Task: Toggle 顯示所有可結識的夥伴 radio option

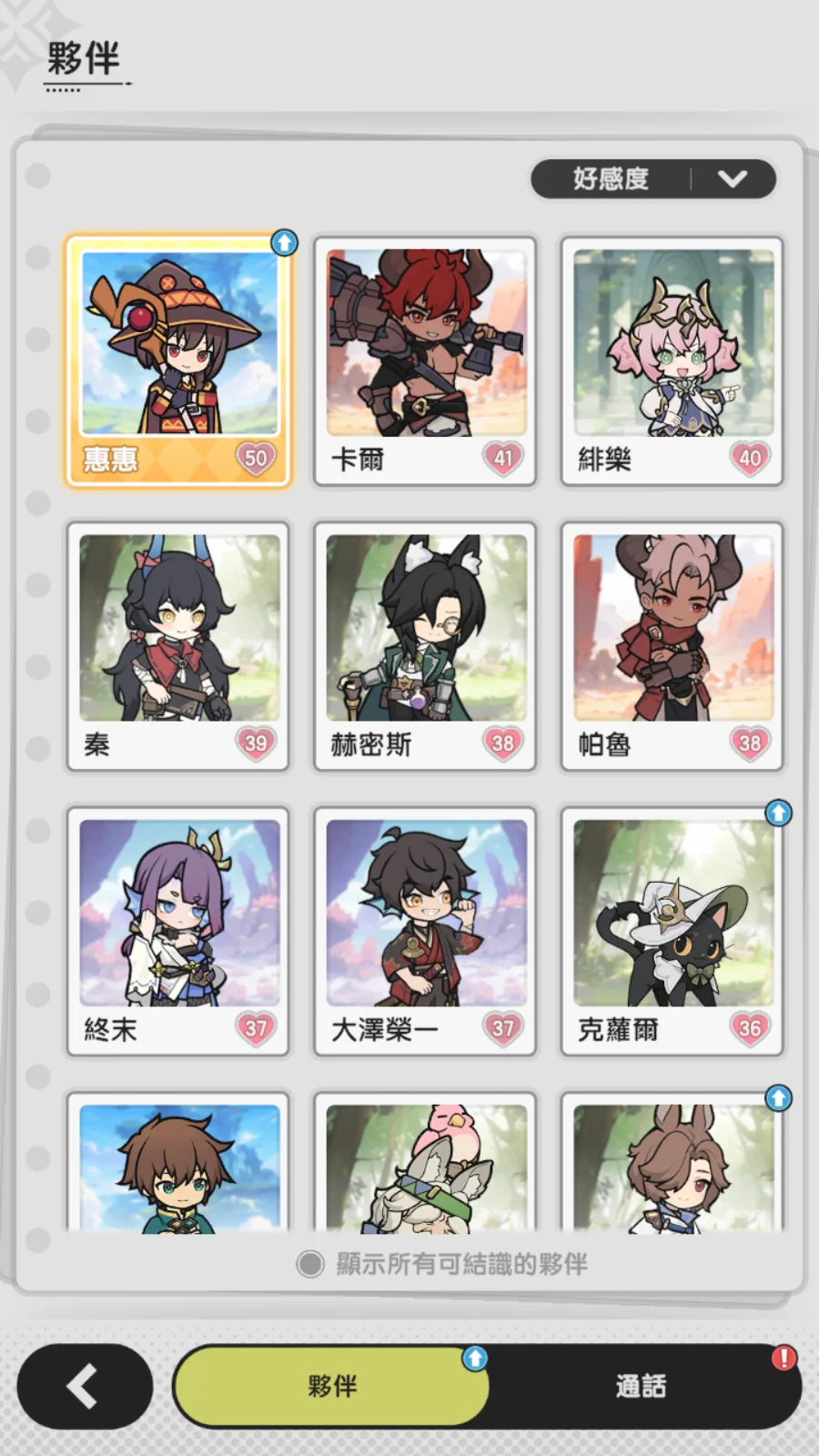Action: pyautogui.click(x=310, y=1263)
